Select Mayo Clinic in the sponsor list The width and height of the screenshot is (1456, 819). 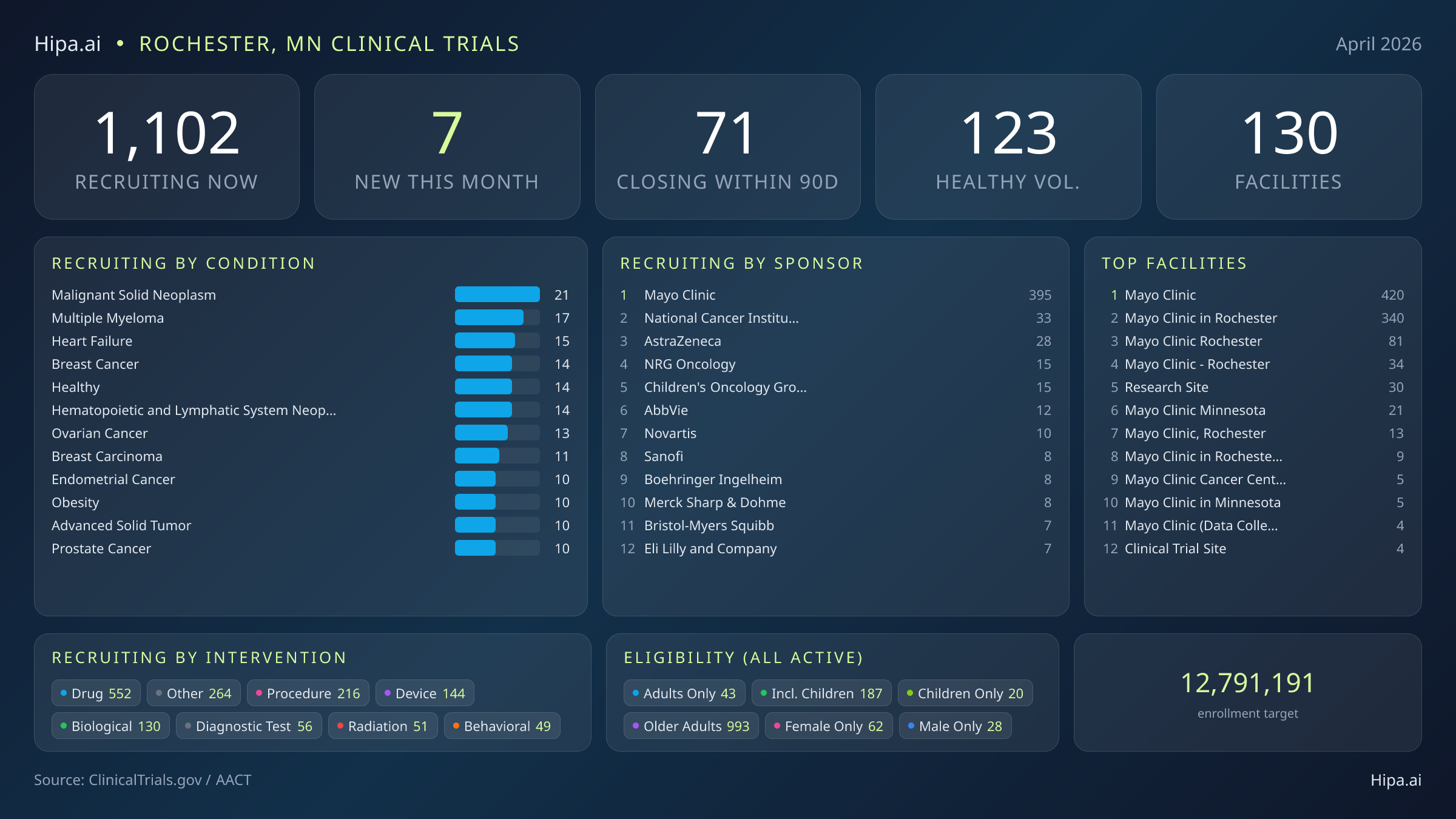pyautogui.click(x=835, y=294)
